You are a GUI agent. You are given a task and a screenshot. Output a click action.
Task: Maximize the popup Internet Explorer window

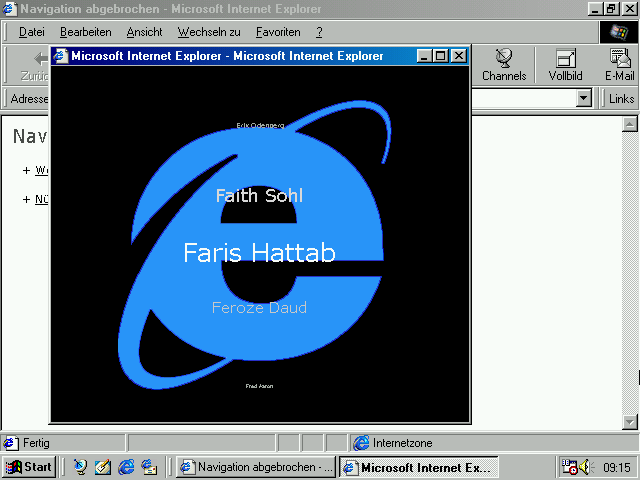click(x=440, y=56)
